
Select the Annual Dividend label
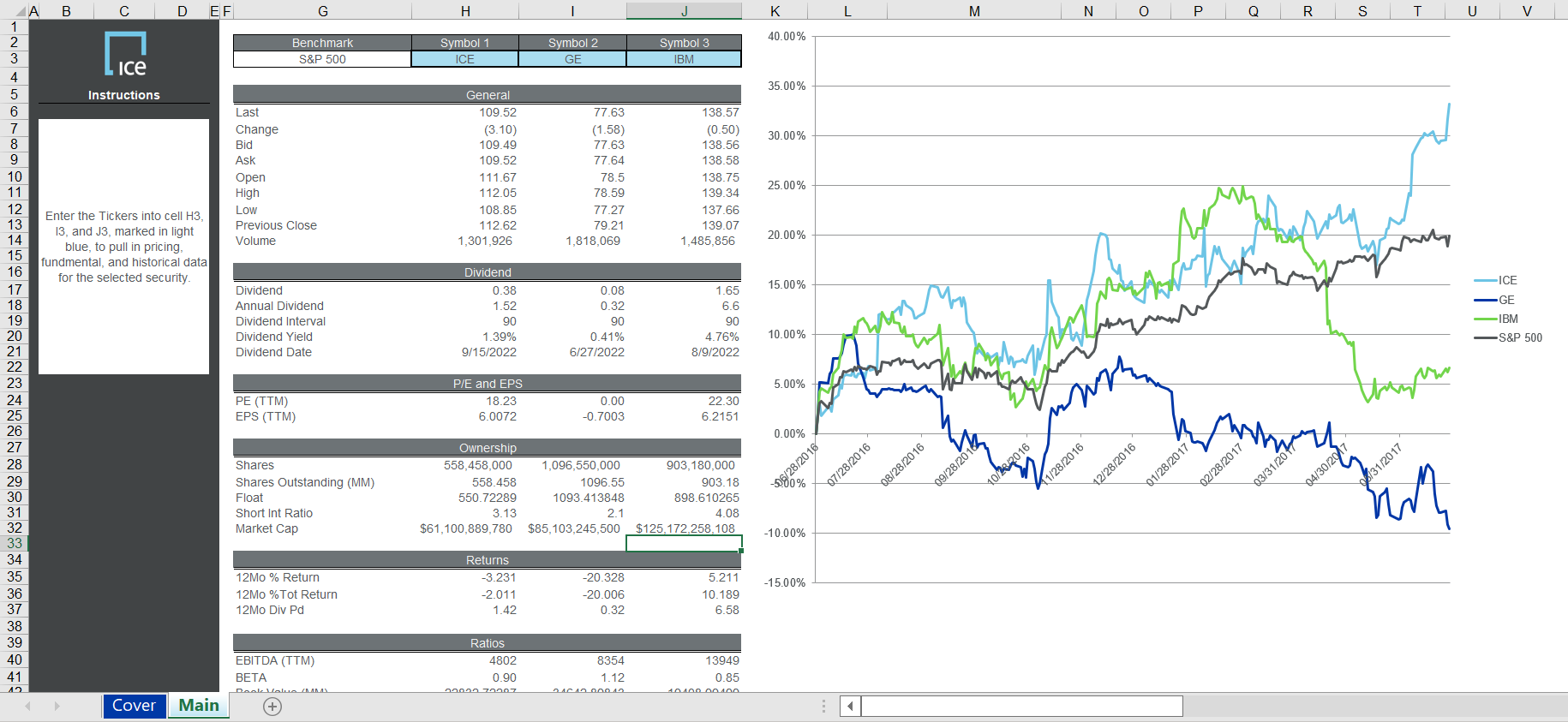(x=279, y=306)
